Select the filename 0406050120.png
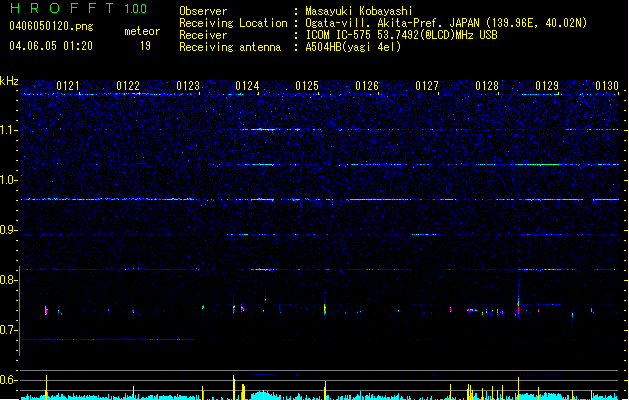Screen dimensions: 629x400 pos(51,26)
